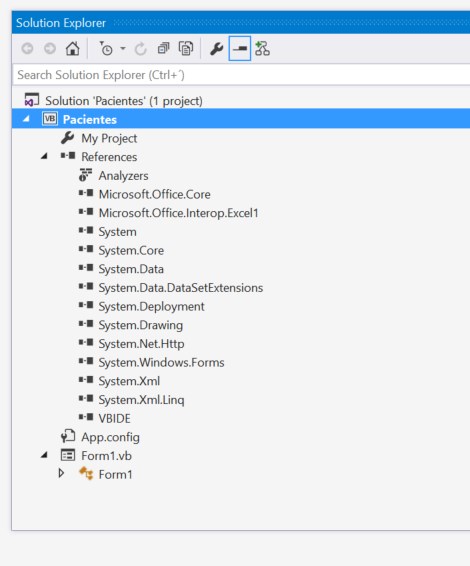
Task: Click the Search Solution Explorer field
Action: coord(241,75)
